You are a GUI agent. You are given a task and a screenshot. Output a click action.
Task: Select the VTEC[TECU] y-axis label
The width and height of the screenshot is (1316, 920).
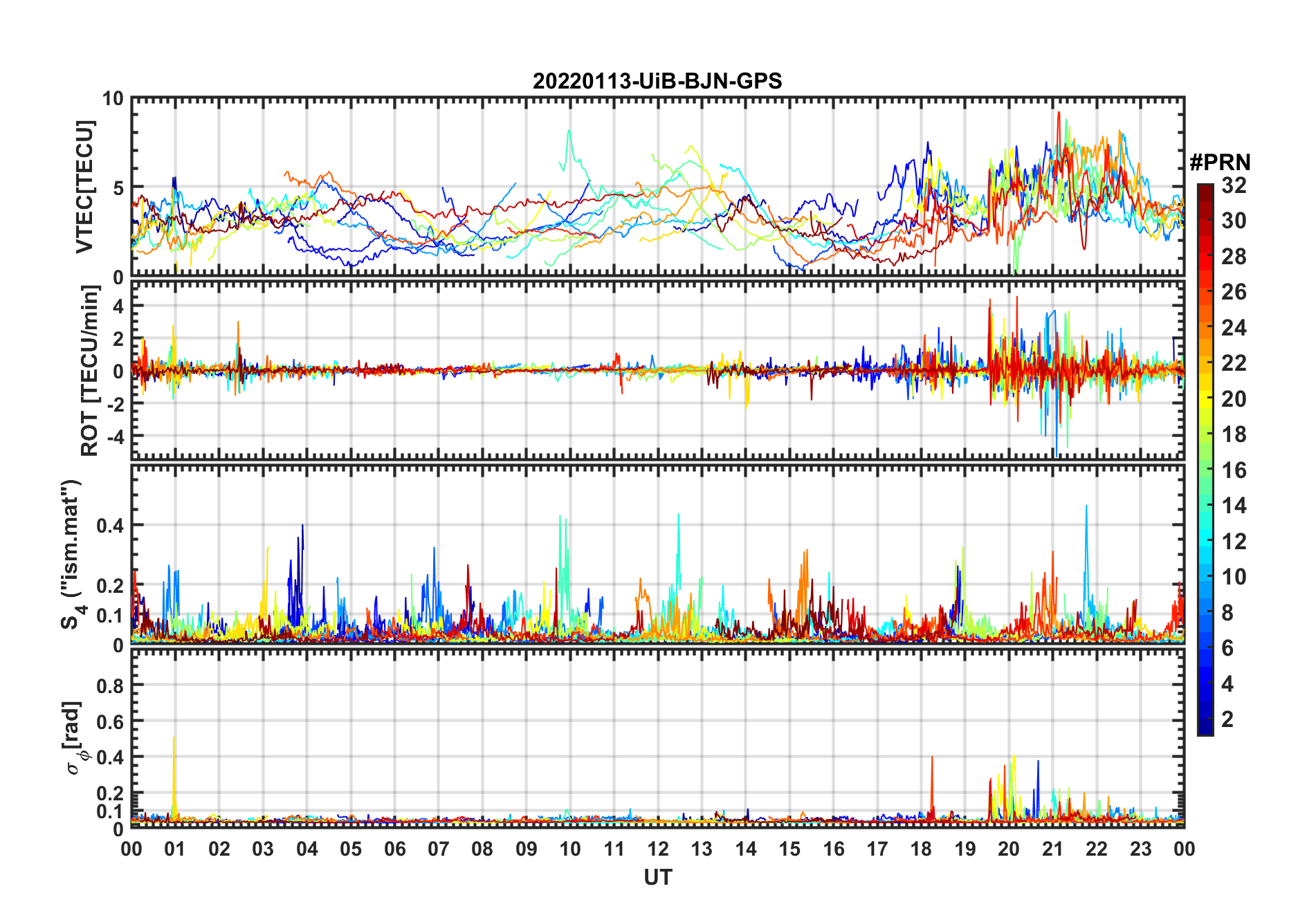click(85, 187)
